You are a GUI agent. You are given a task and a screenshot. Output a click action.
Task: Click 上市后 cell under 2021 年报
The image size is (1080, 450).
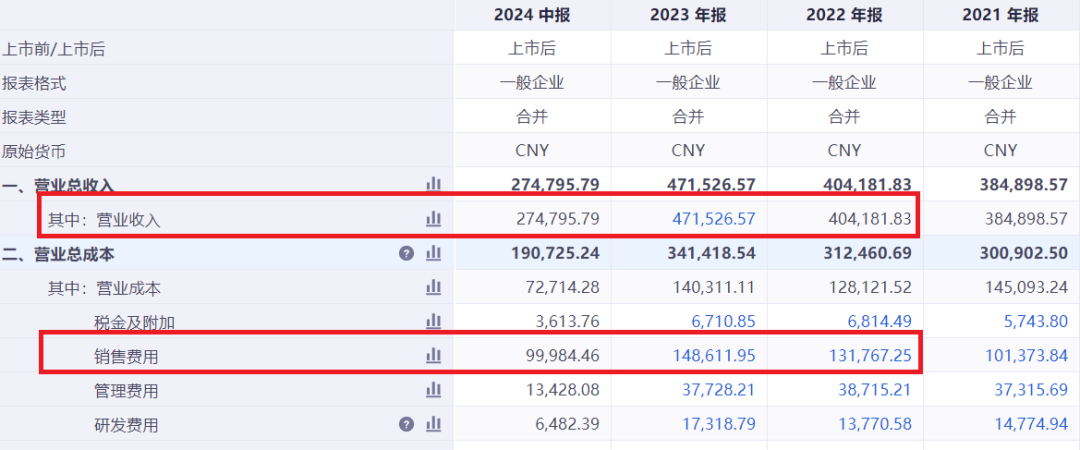coord(1000,49)
